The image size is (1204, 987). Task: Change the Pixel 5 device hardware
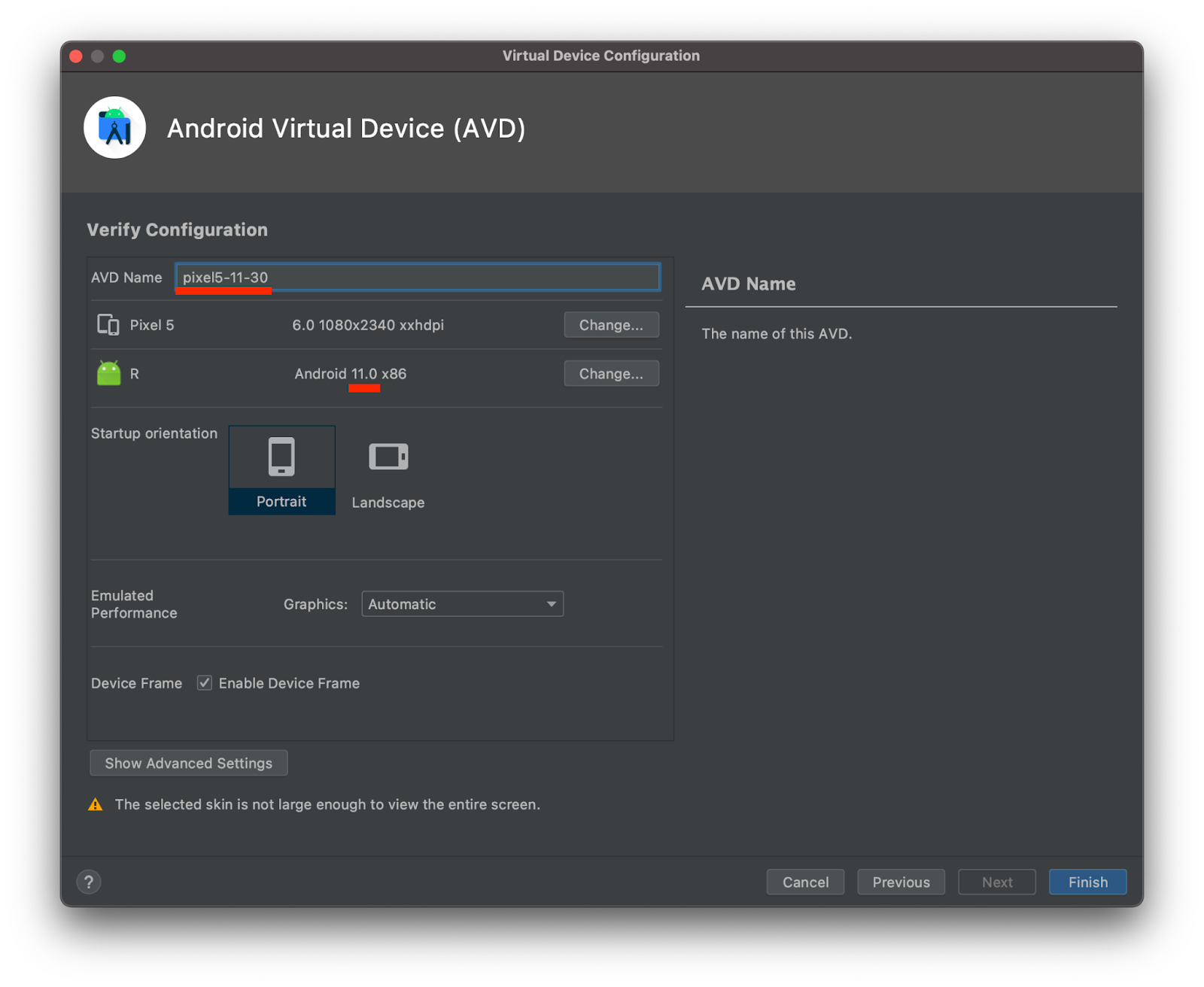611,325
